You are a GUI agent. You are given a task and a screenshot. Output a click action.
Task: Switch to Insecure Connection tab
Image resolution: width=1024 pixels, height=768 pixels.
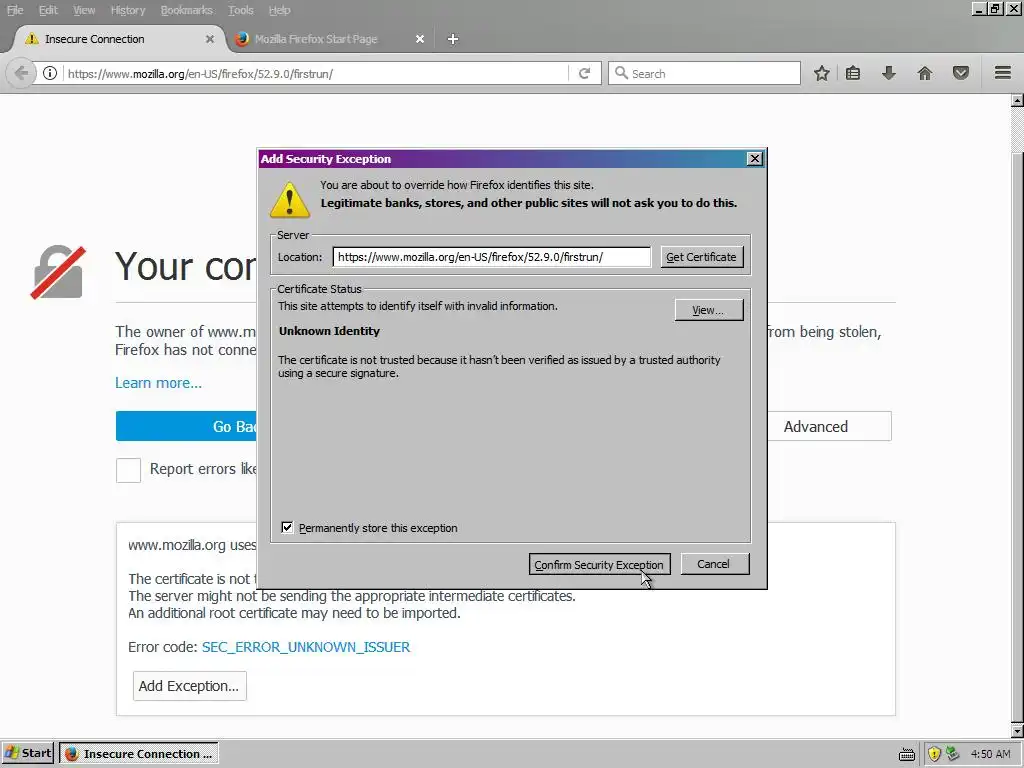(x=118, y=39)
